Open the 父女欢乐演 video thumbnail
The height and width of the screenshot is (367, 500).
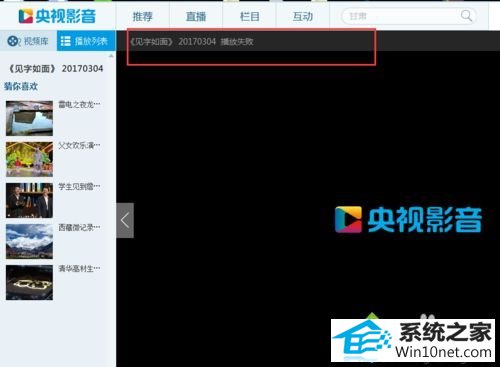tap(29, 159)
